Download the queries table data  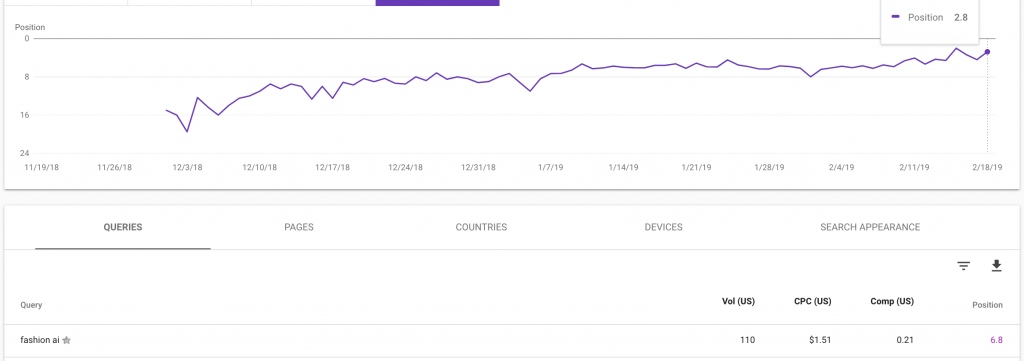point(996,266)
